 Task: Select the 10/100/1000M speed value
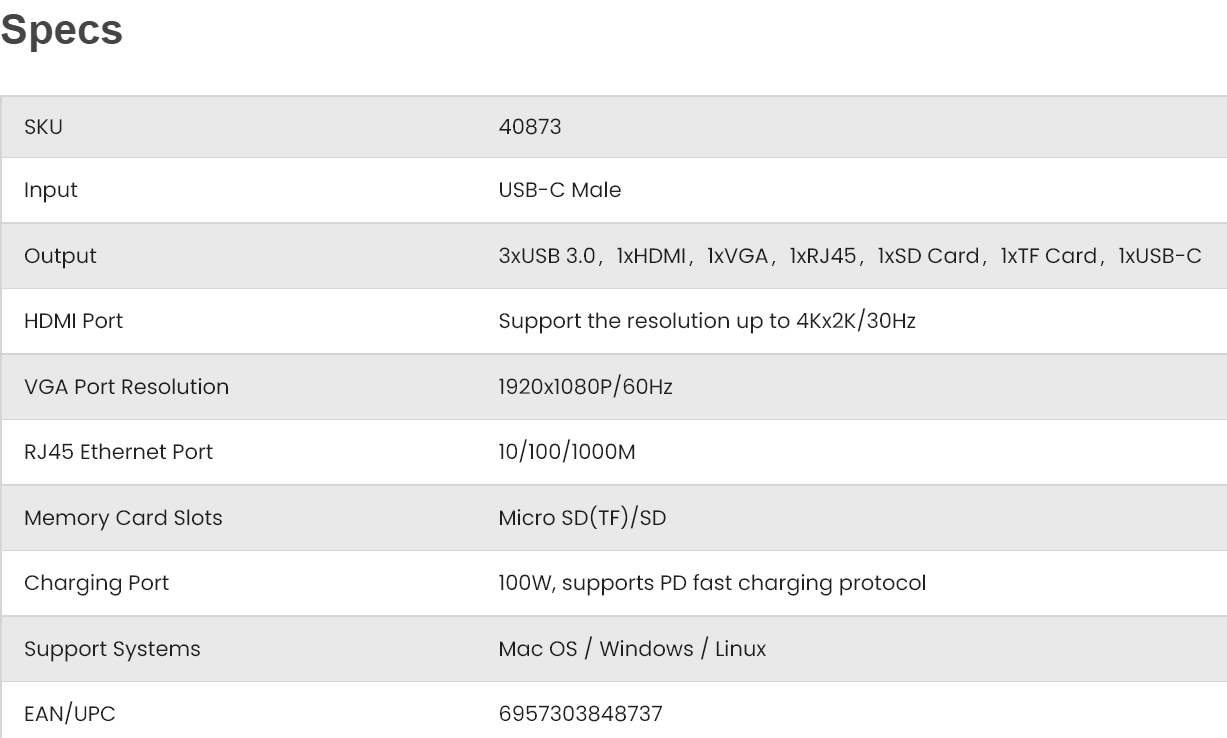tap(566, 452)
